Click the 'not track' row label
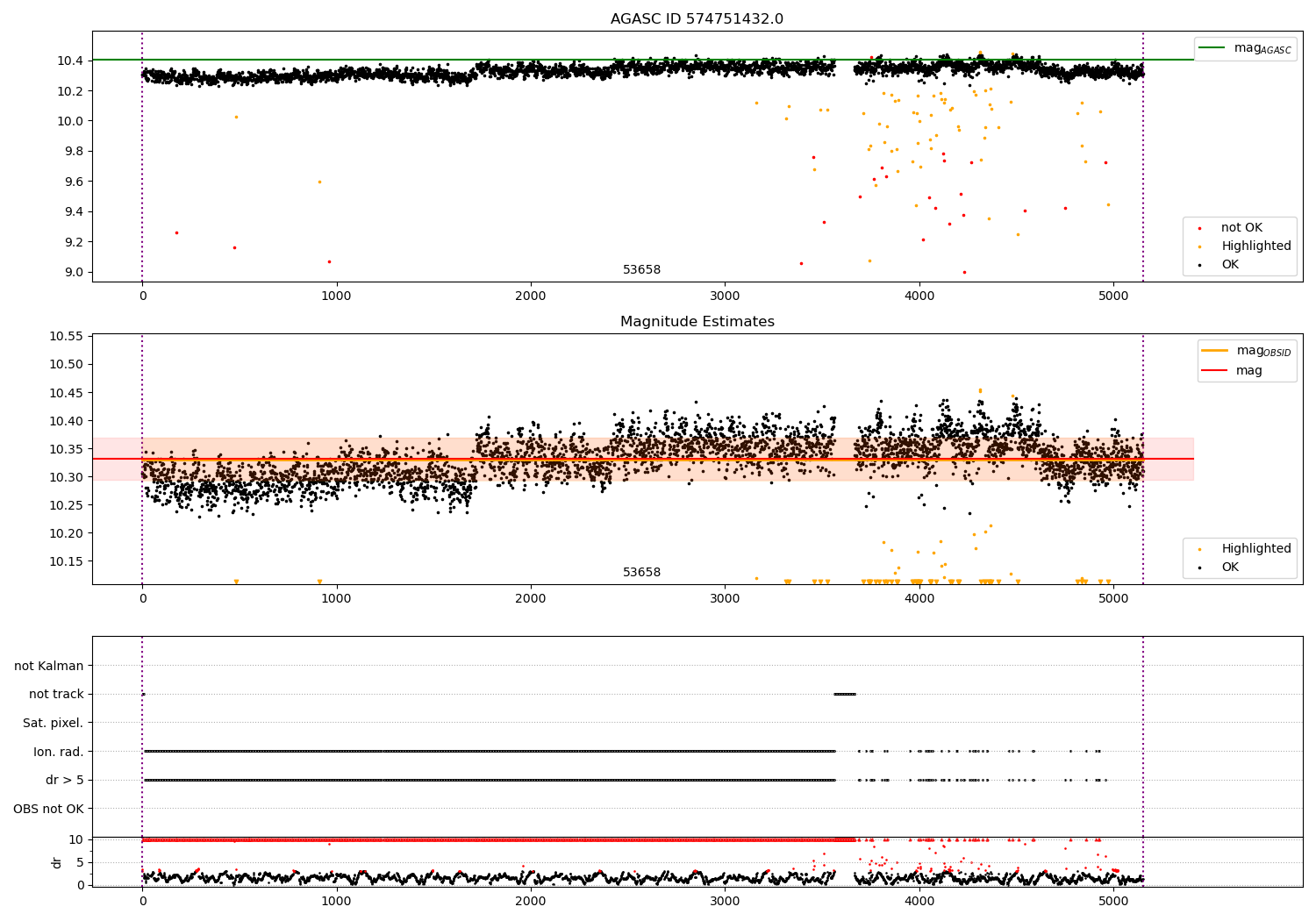This screenshot has width=1316, height=921. pos(56,695)
